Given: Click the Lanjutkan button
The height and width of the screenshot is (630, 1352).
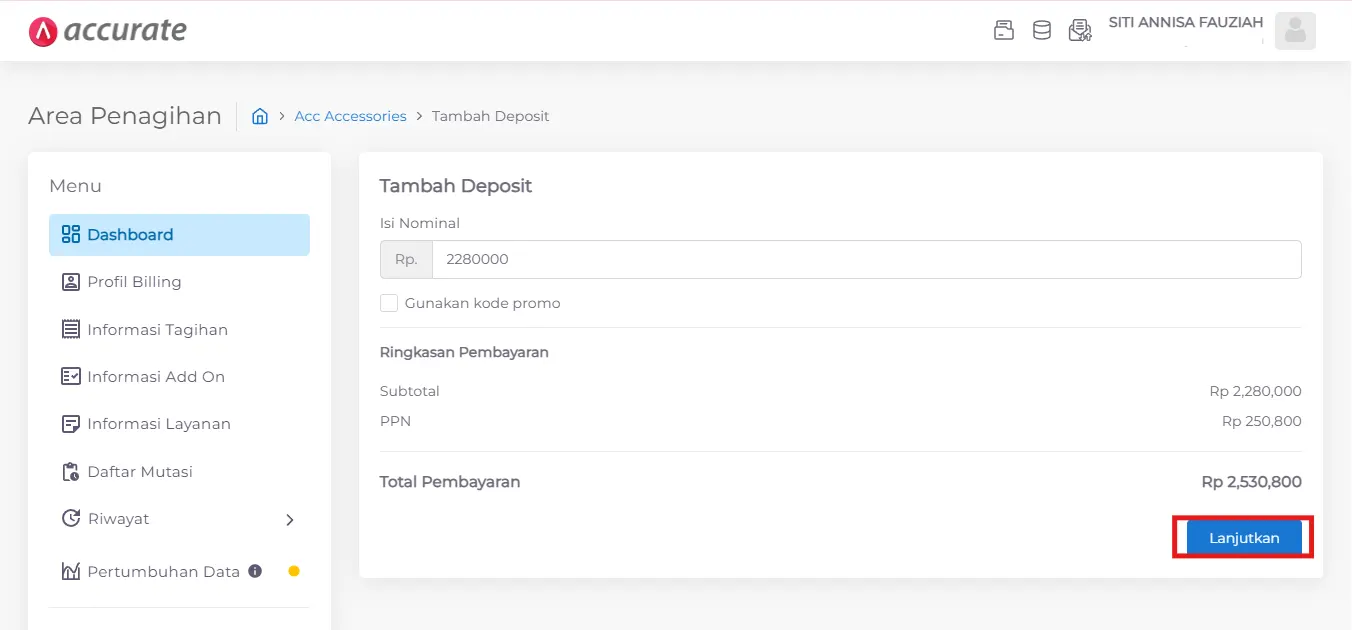Looking at the screenshot, I should click(x=1243, y=537).
